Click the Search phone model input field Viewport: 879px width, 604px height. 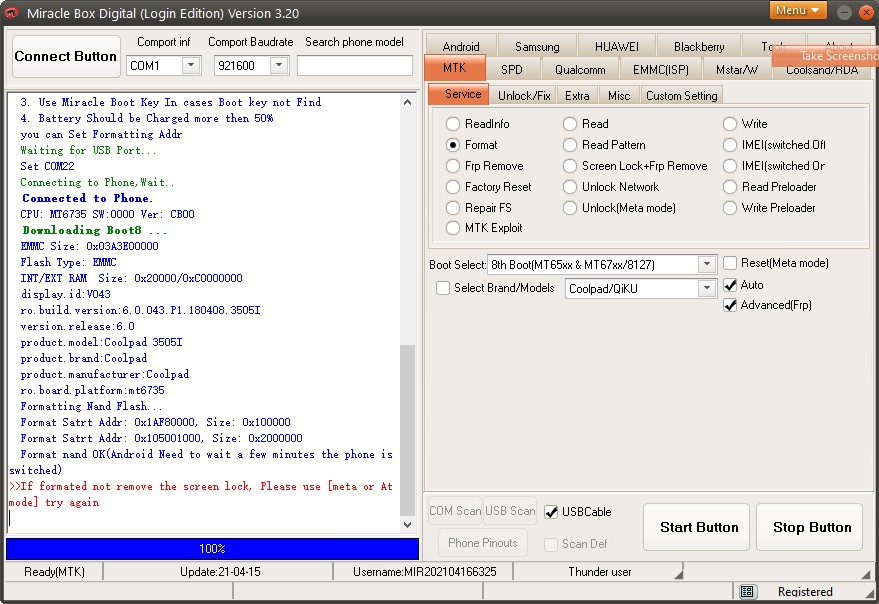tap(354, 65)
